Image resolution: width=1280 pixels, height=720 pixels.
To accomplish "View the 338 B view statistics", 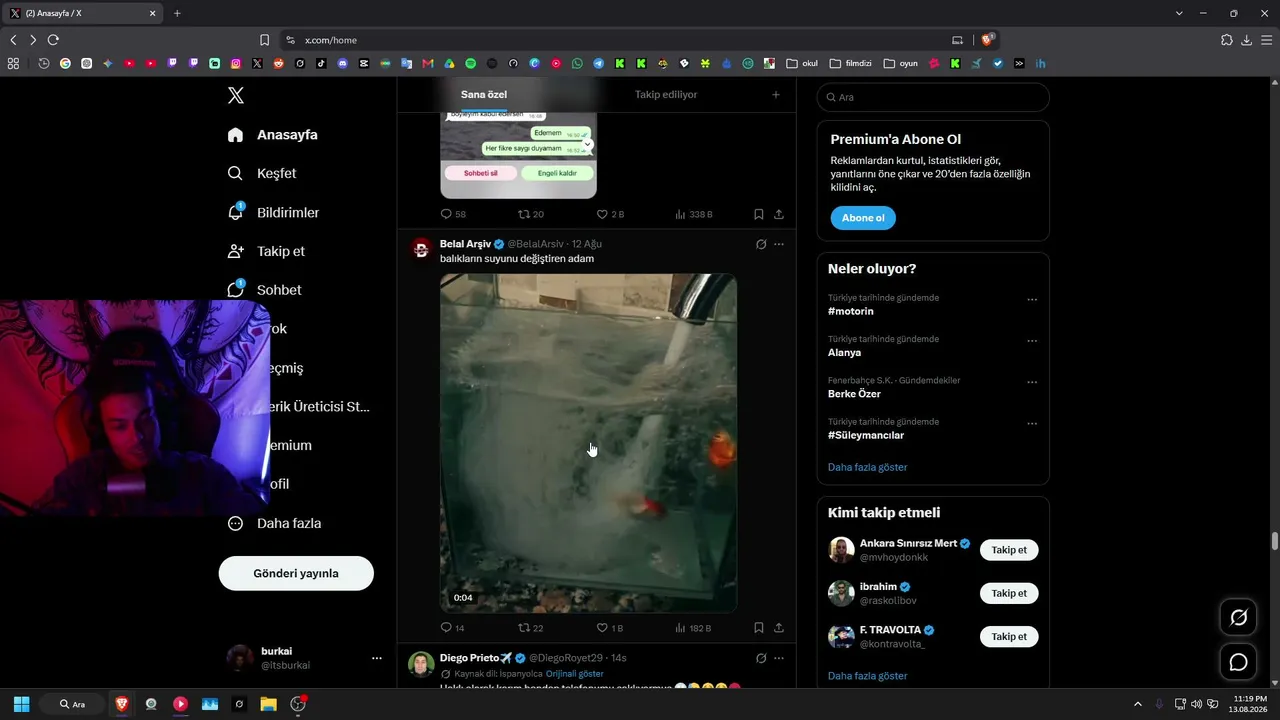I will (x=694, y=214).
